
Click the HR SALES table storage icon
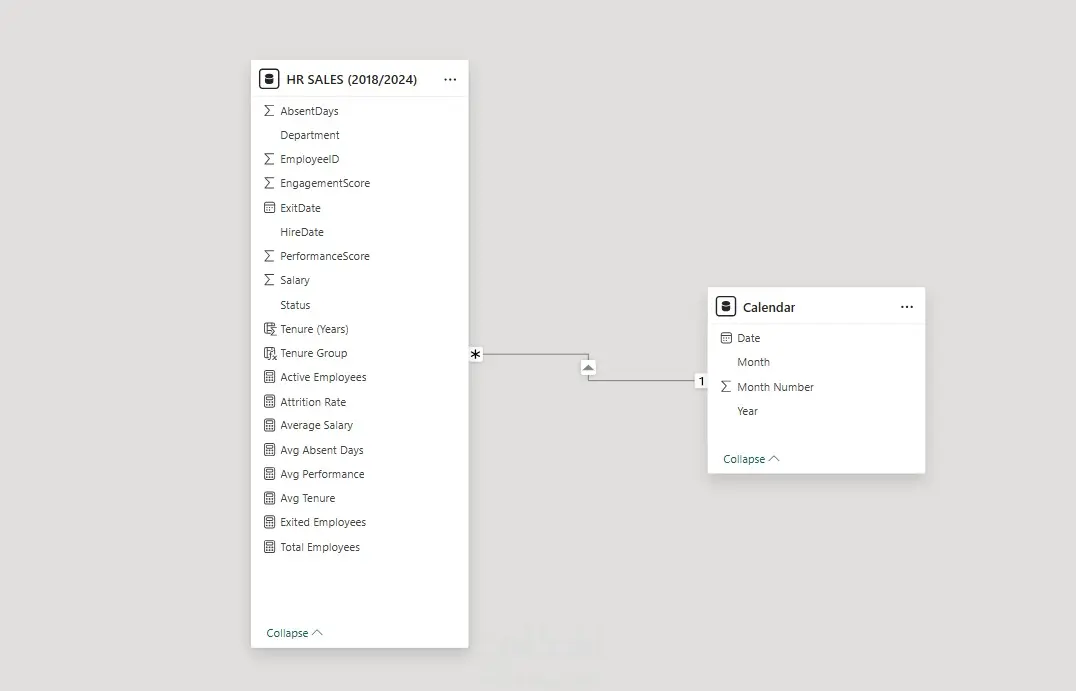269,79
